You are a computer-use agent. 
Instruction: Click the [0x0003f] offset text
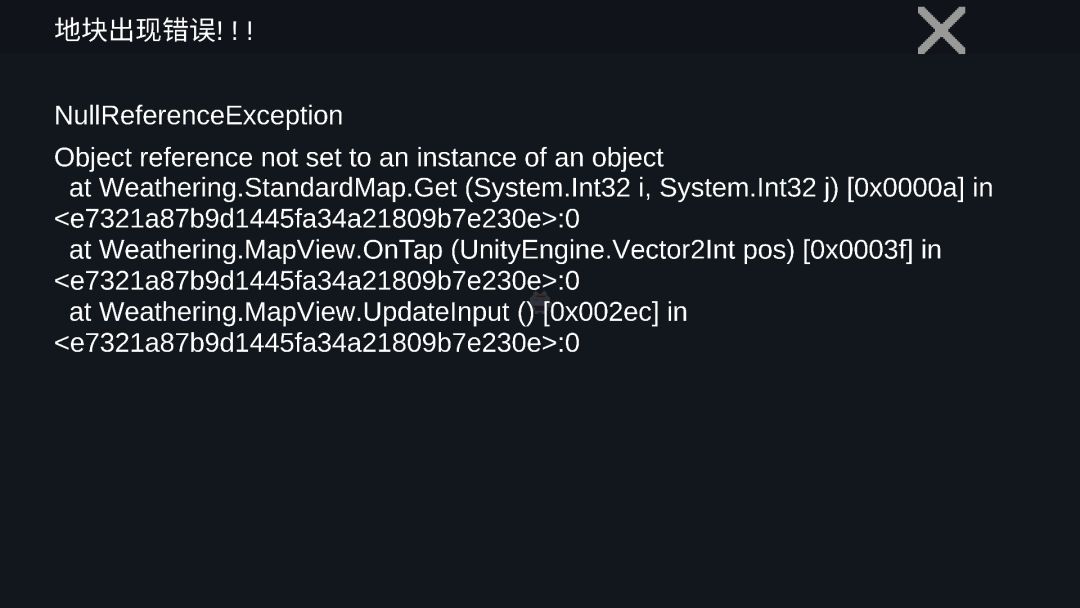(x=857, y=250)
